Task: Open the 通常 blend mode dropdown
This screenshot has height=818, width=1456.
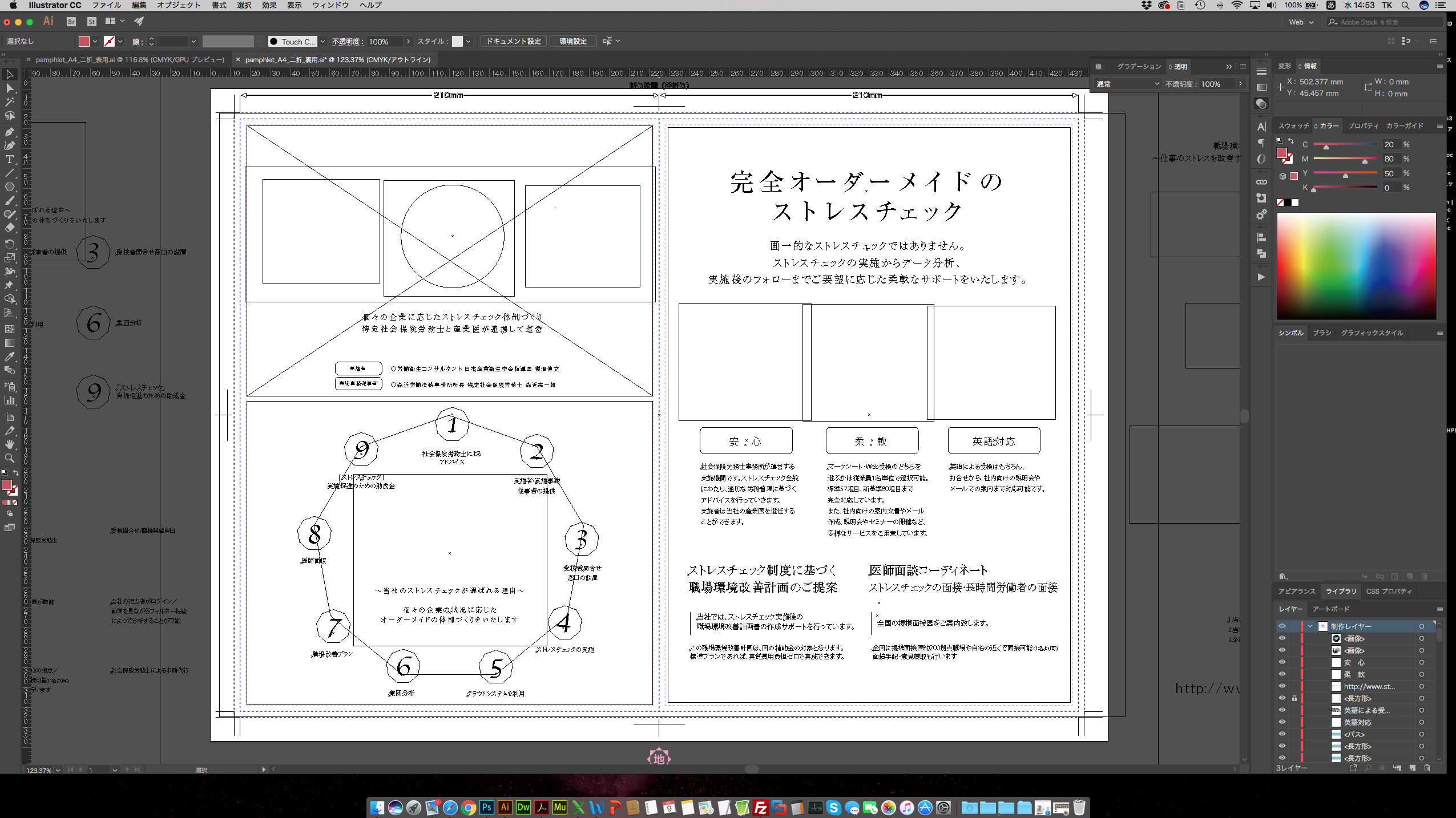Action: tap(1127, 84)
